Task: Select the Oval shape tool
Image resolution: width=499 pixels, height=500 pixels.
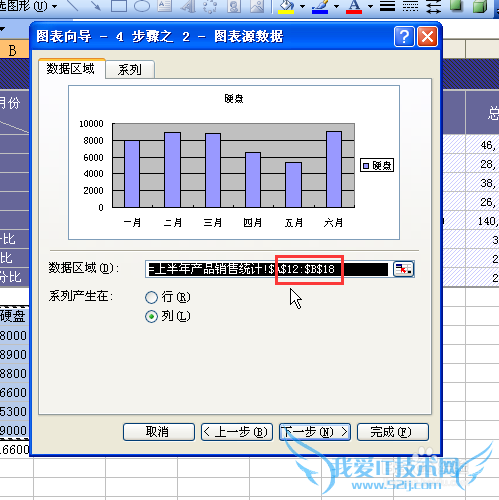Action: pos(142,6)
